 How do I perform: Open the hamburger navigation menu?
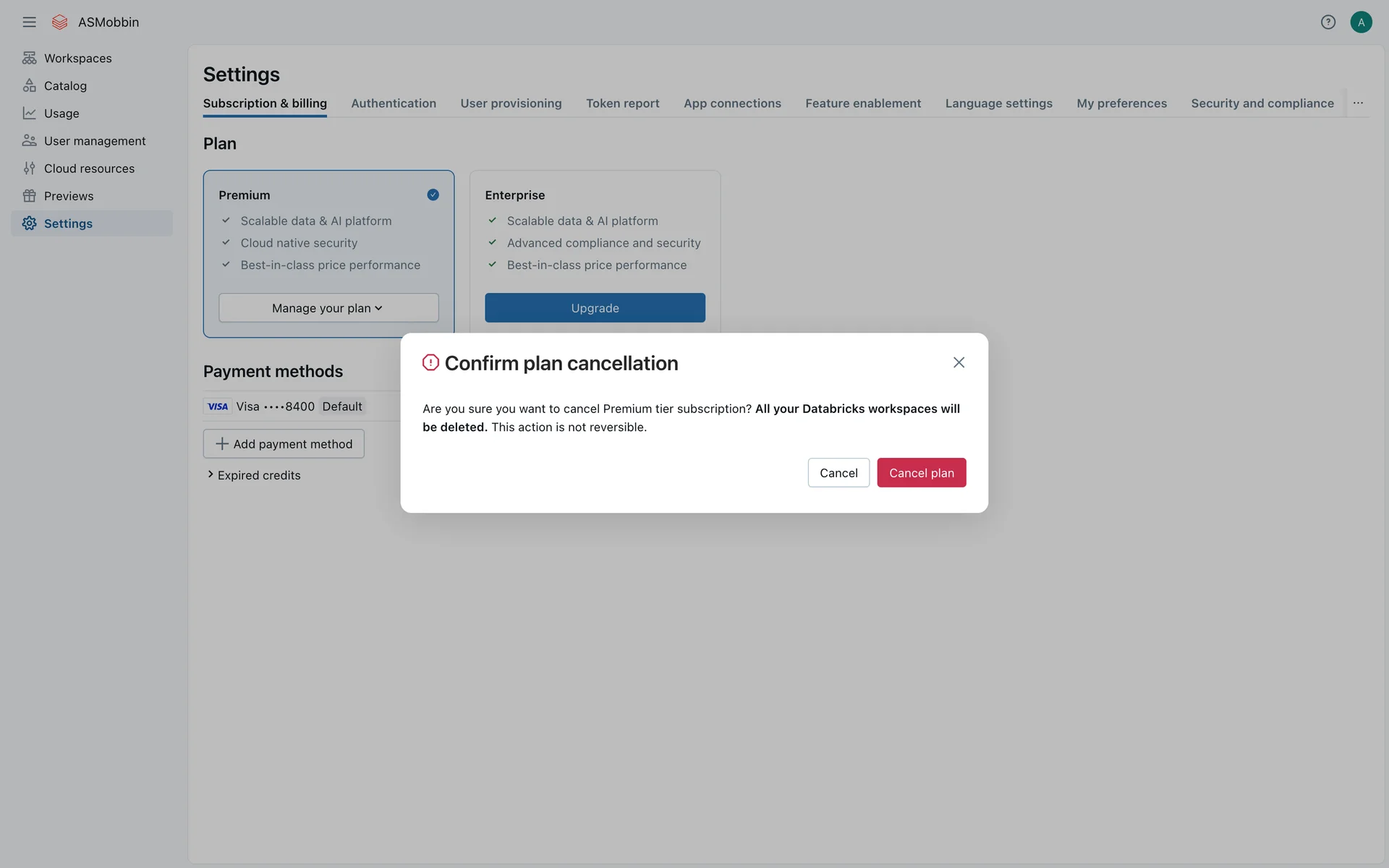29,22
